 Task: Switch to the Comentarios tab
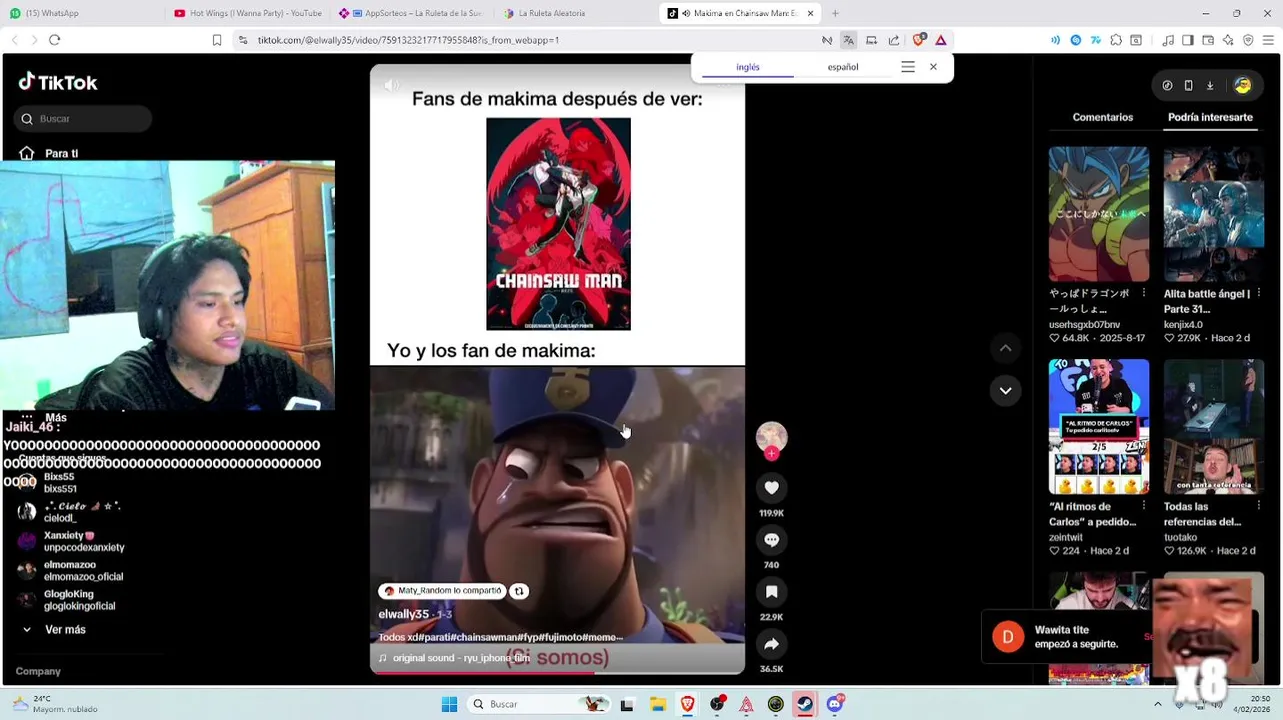point(1102,117)
